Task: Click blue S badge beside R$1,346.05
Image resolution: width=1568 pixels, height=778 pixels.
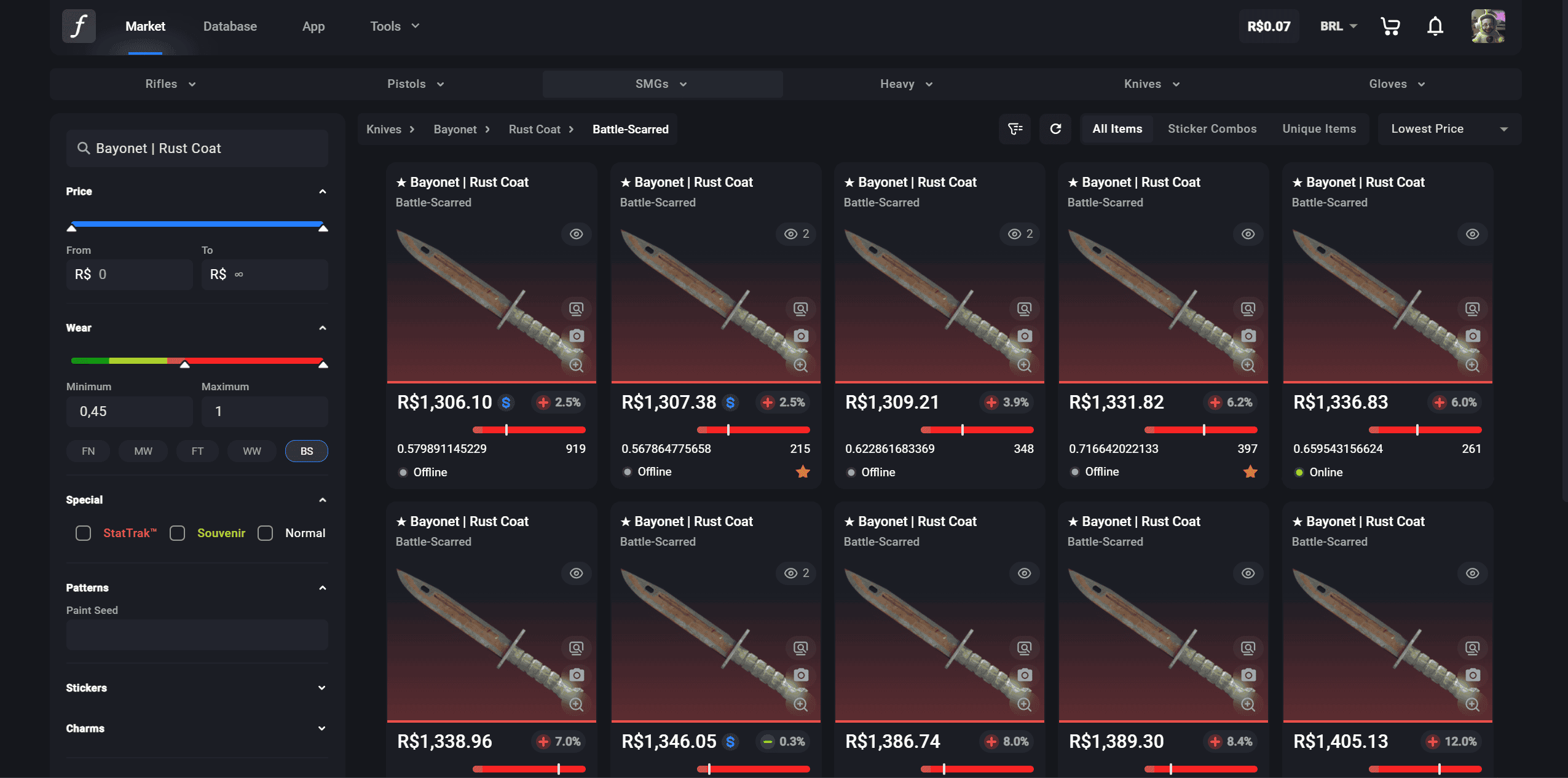Action: 730,742
